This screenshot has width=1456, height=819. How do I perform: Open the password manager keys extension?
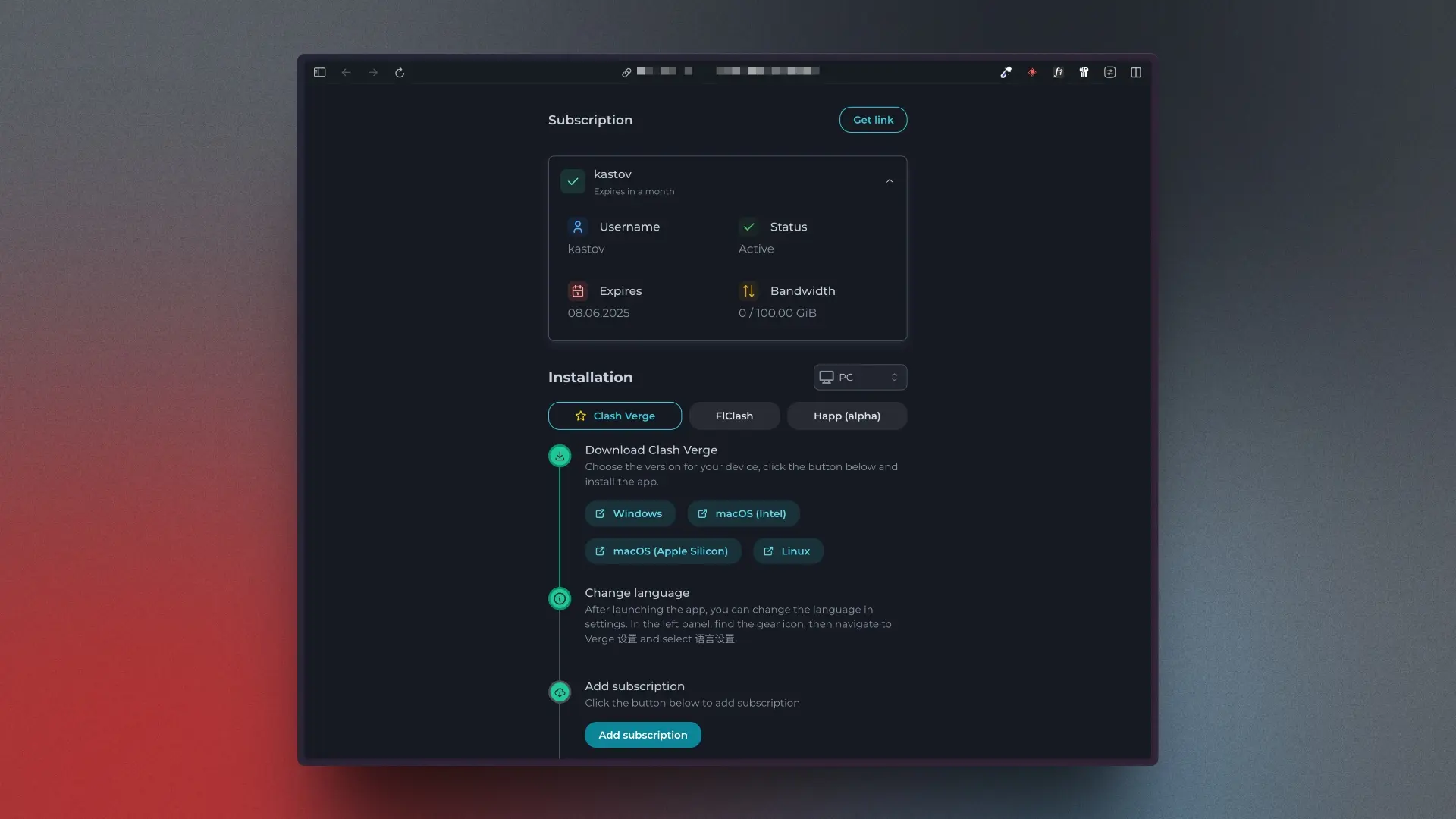[1084, 72]
